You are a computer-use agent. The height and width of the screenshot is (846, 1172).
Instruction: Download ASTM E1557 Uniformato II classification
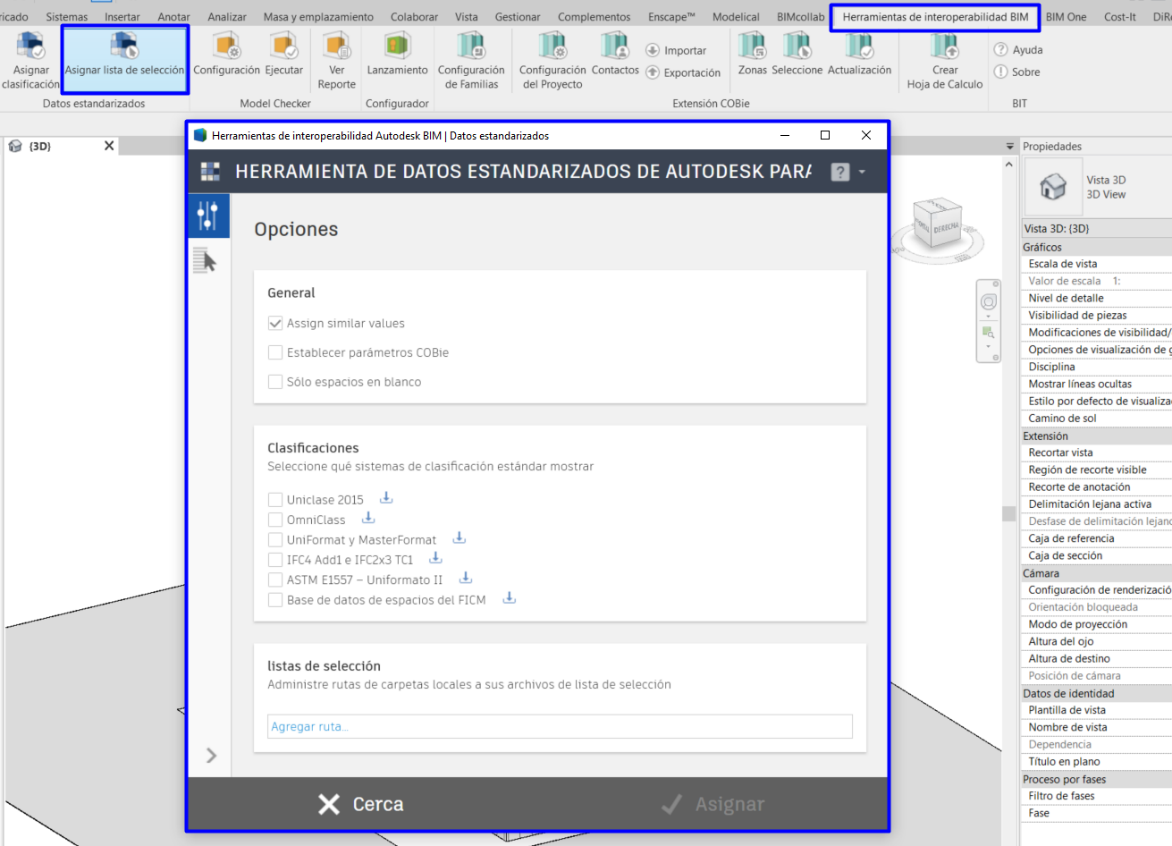click(x=466, y=578)
